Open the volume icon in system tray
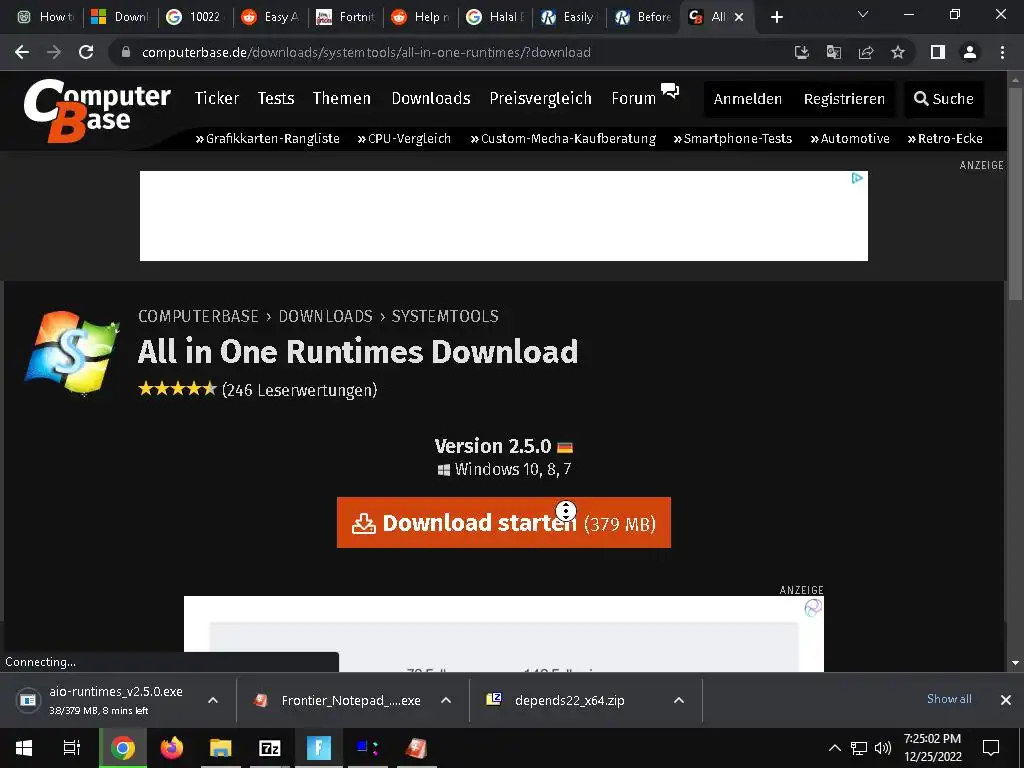 (883, 748)
